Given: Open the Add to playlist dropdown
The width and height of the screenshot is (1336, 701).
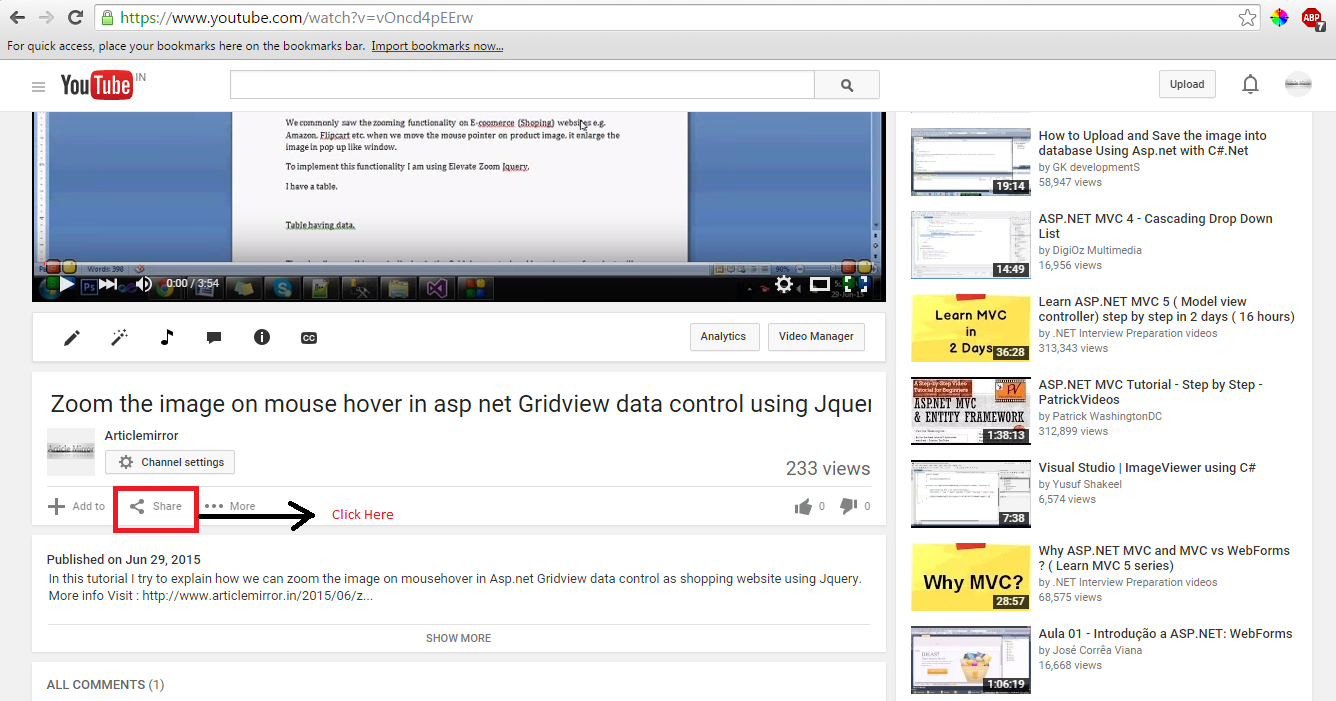Looking at the screenshot, I should pos(76,506).
